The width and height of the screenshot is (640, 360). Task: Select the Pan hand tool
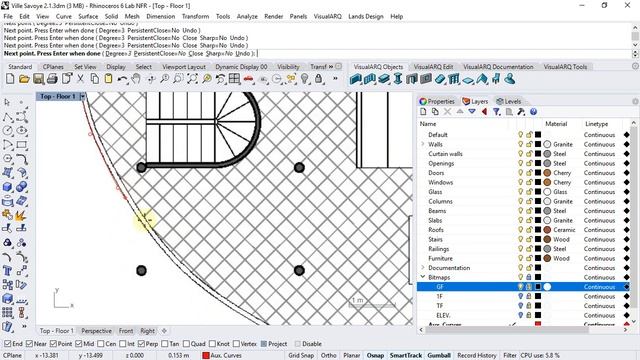[136, 79]
